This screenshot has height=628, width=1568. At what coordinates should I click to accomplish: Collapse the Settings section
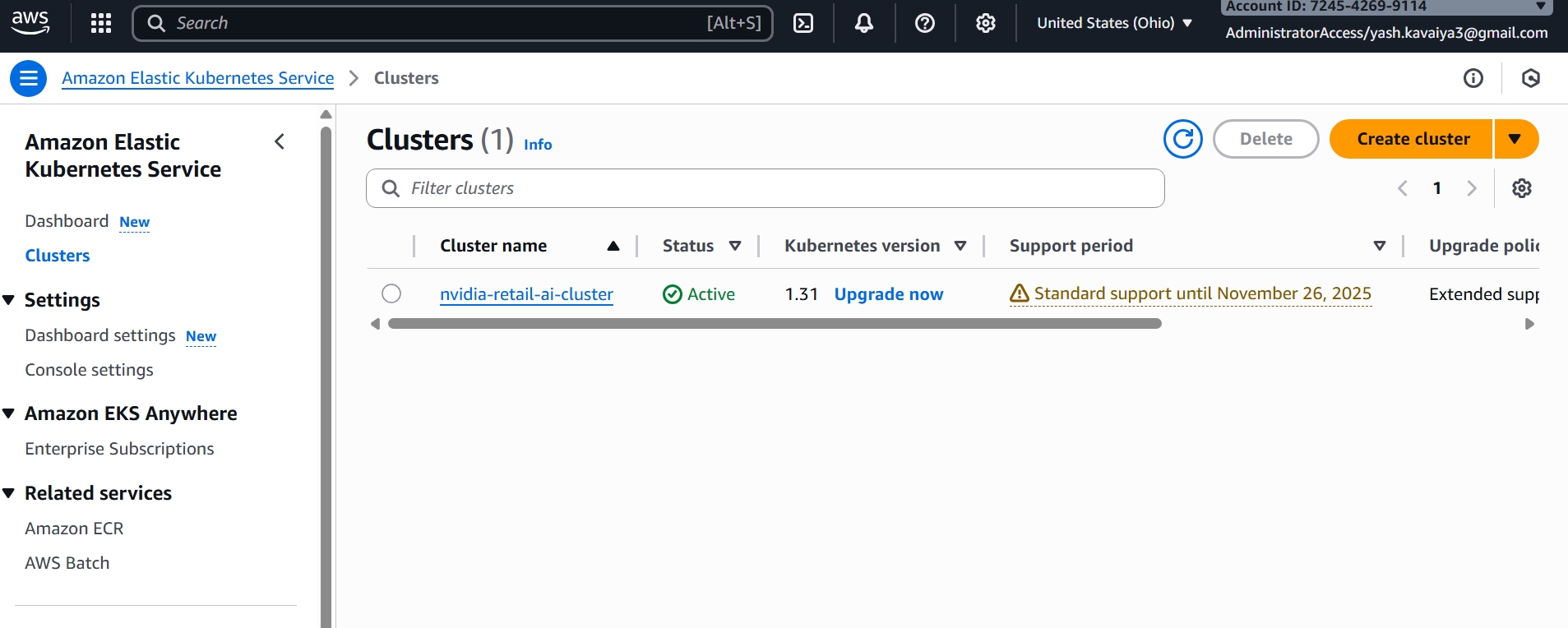tap(9, 300)
